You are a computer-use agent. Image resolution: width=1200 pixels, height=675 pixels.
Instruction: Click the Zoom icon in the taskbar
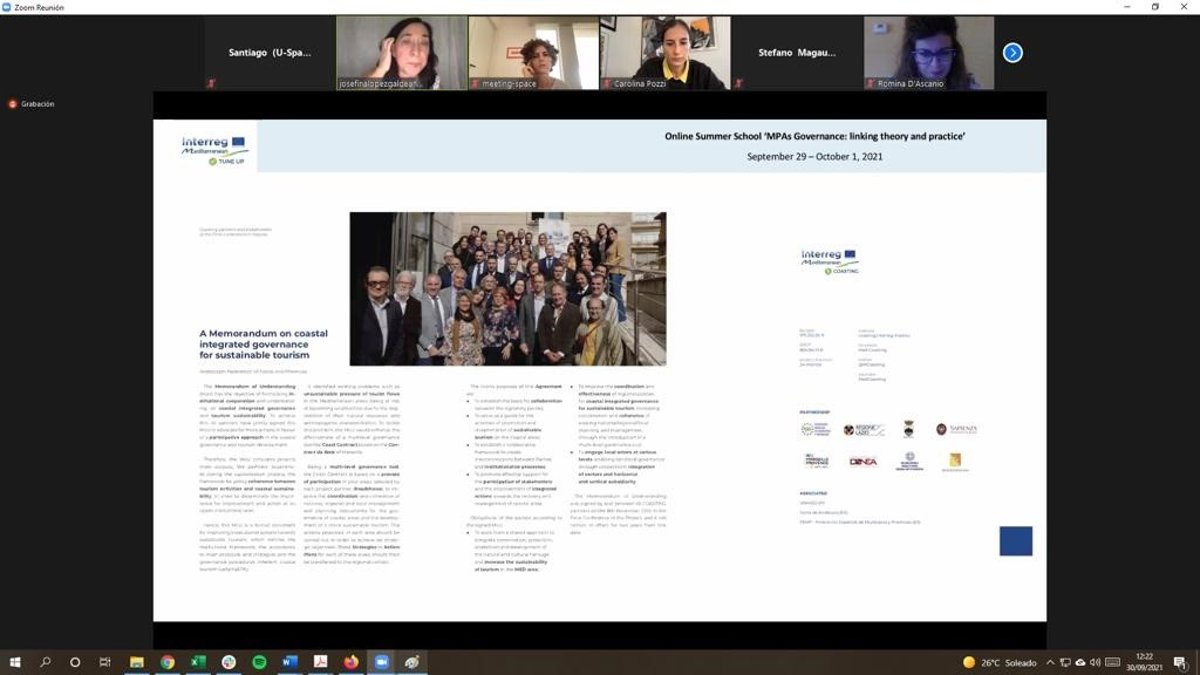tap(381, 662)
